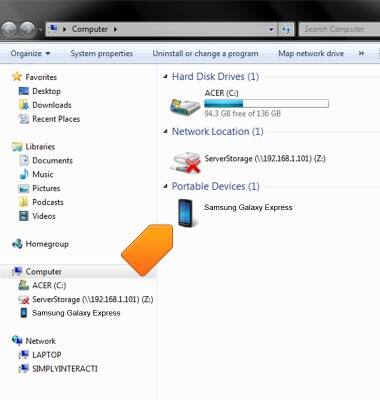
Task: Select ServerStorage (Z:) in navigation pane
Action: pyautogui.click(x=93, y=299)
